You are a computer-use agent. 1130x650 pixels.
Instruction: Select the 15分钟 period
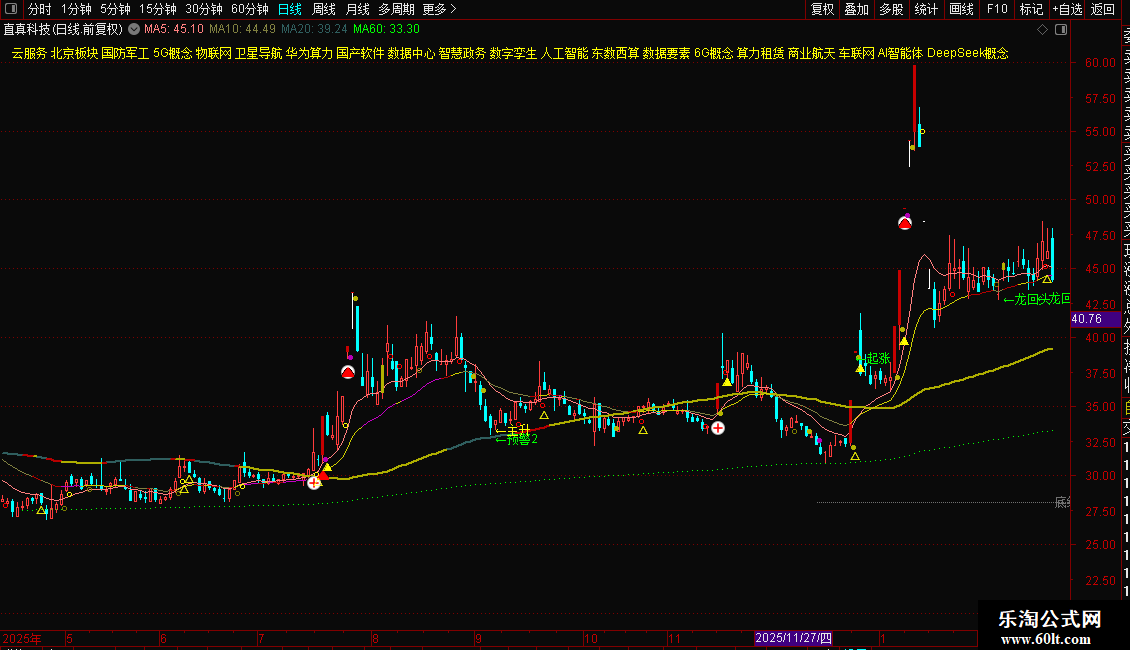(x=158, y=9)
